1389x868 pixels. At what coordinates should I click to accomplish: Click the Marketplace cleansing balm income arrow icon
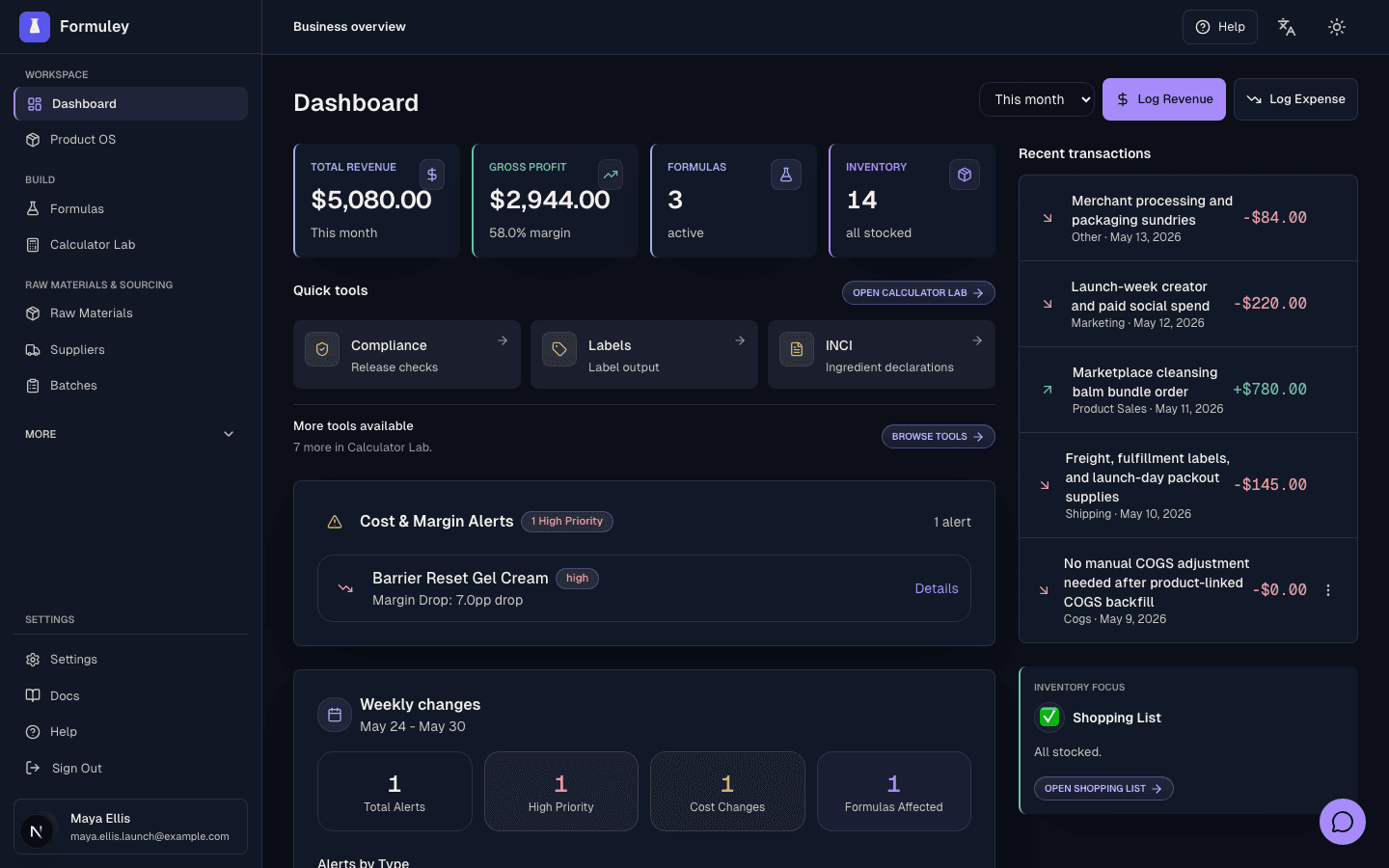[x=1048, y=390]
